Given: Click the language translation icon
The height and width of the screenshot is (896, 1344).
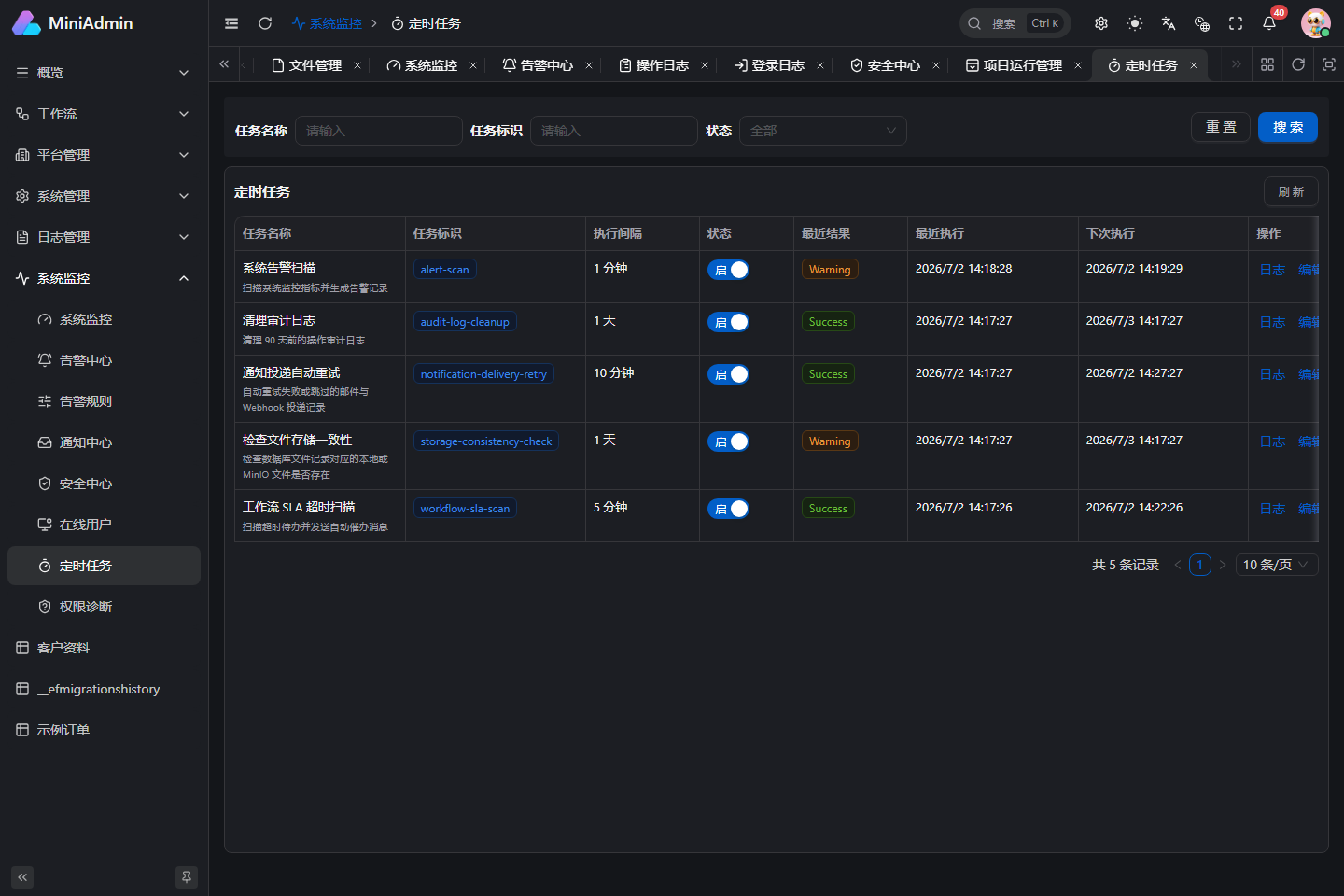Looking at the screenshot, I should 1169,23.
